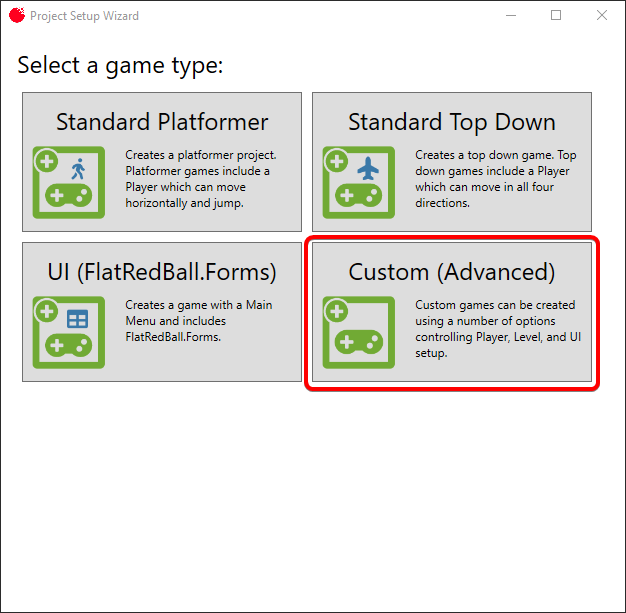Select the "Custom (Advanced)" title
This screenshot has height=613, width=626.
pyautogui.click(x=451, y=272)
